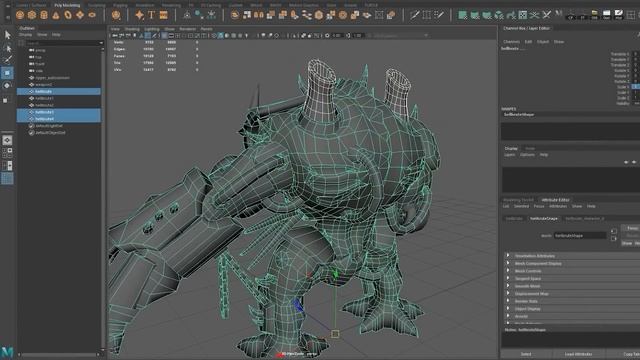This screenshot has height=360, width=640.
Task: Select the Offset Edge Loop shelf tool
Action: click(439, 16)
